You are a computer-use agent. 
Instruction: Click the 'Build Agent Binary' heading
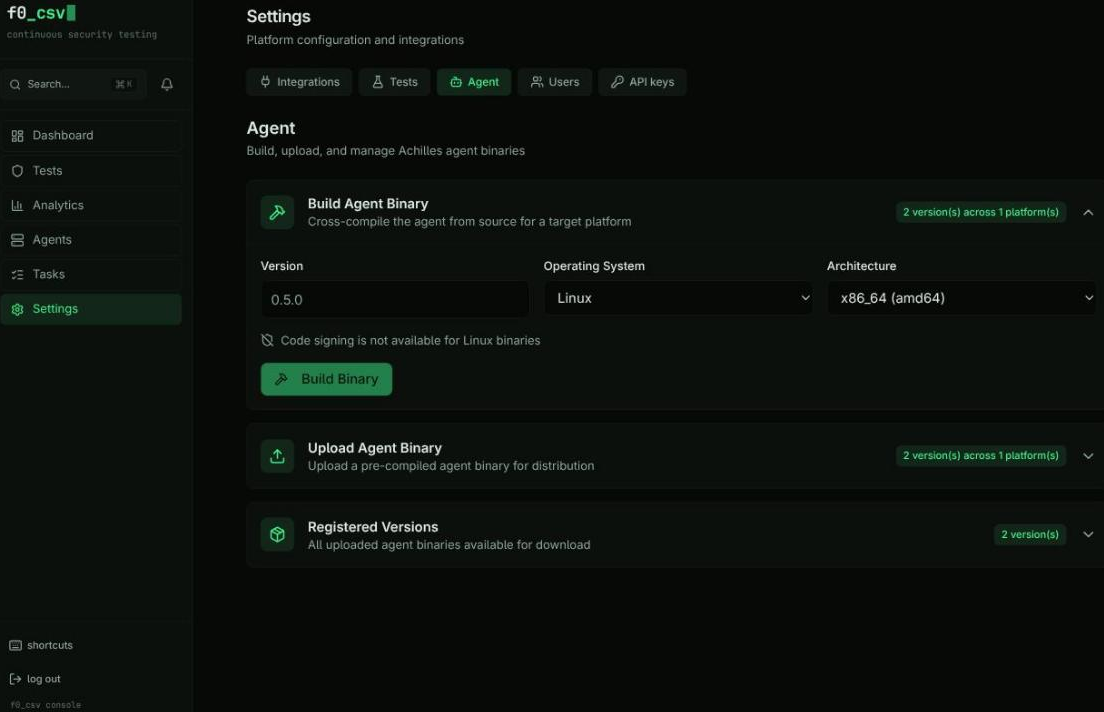coord(368,204)
